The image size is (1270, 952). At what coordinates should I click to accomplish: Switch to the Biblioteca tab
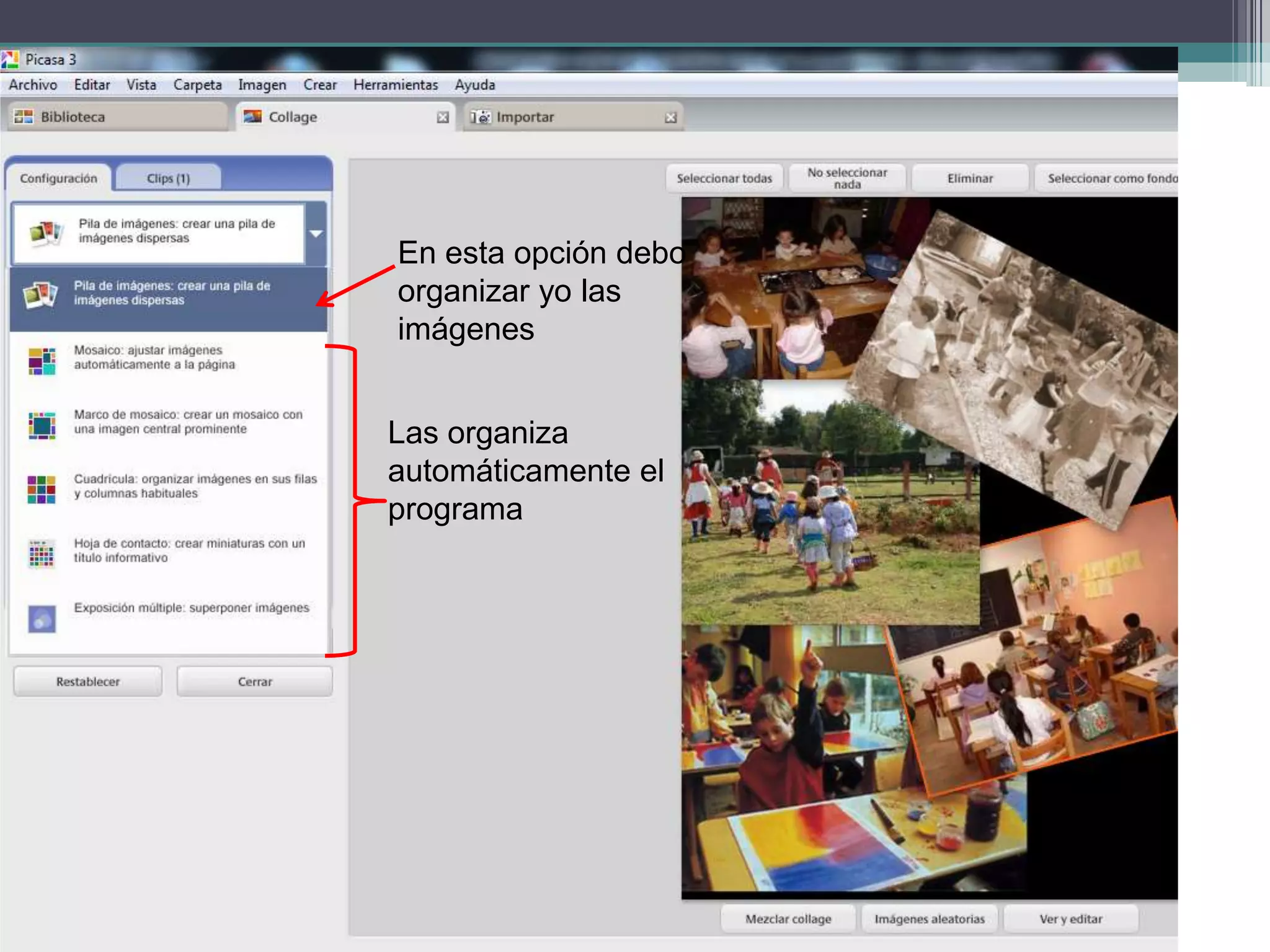coord(118,117)
